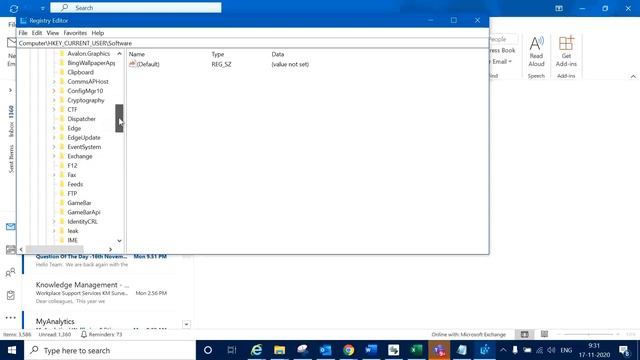
Task: Click the three-dots more icon in Outlook sidebar
Action: (x=11, y=318)
